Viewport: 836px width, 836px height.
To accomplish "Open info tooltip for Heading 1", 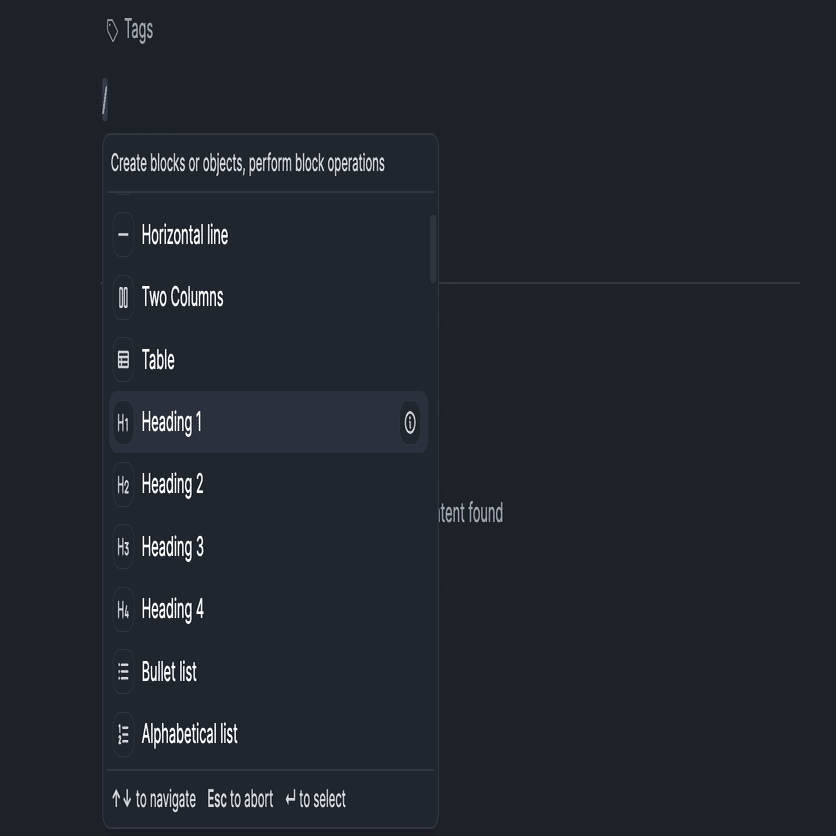I will [x=409, y=423].
